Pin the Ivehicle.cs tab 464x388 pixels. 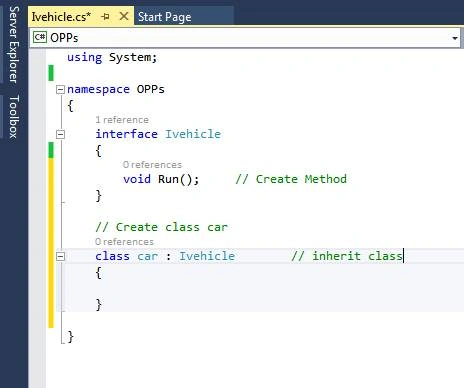tap(105, 16)
